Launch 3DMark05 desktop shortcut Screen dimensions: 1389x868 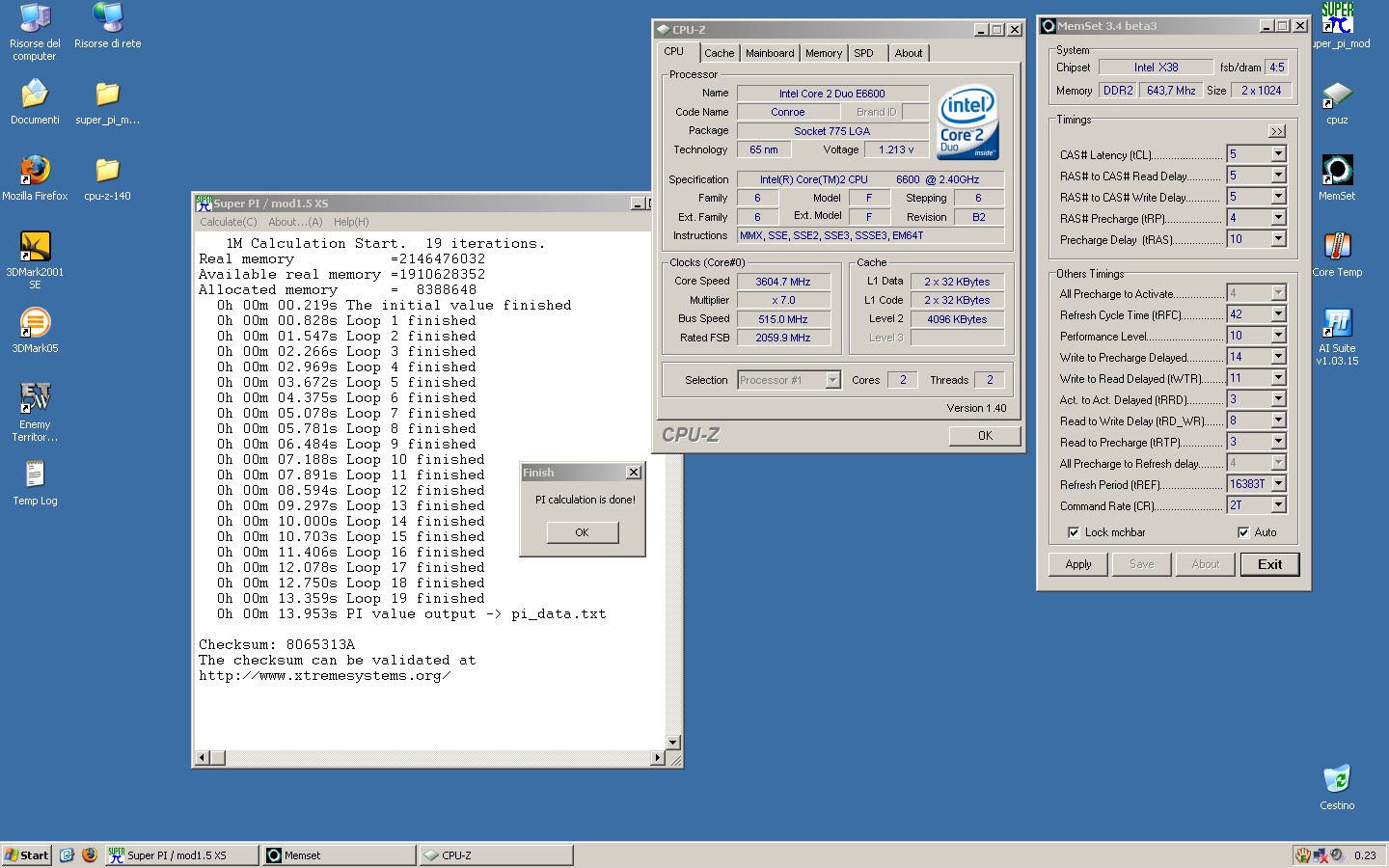35,331
